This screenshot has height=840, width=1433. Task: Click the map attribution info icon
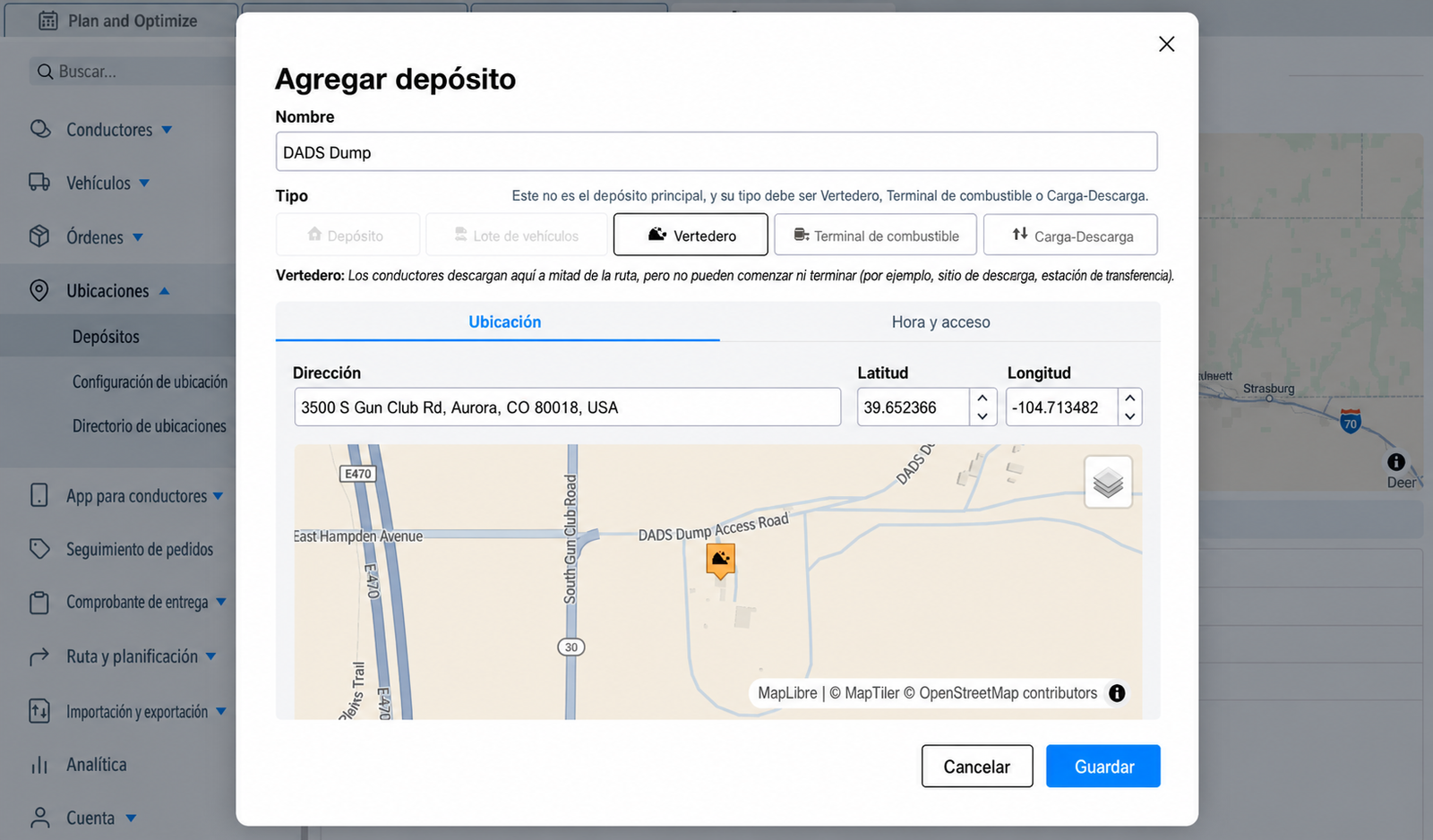1117,693
